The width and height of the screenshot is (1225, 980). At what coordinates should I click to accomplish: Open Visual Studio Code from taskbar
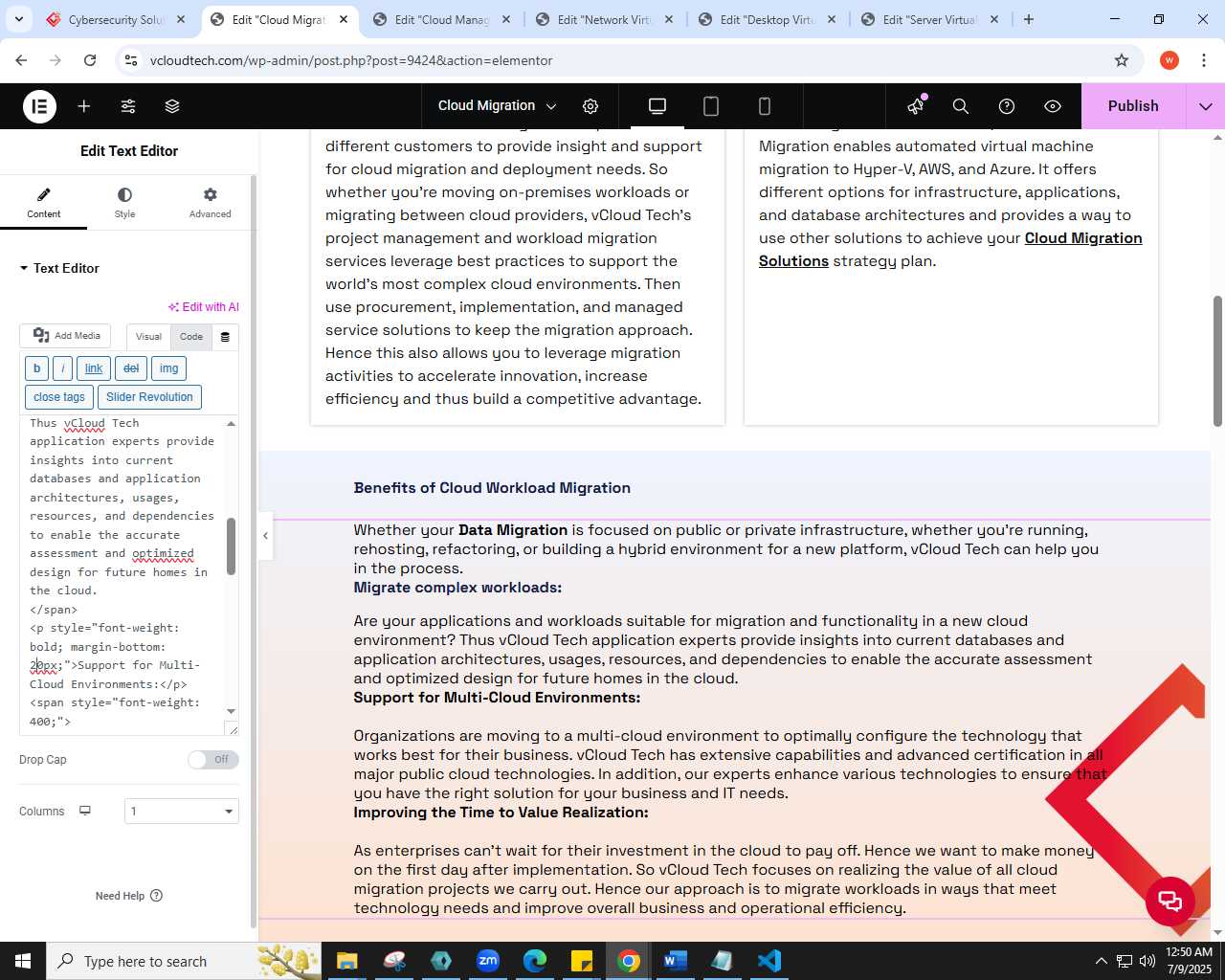769,961
